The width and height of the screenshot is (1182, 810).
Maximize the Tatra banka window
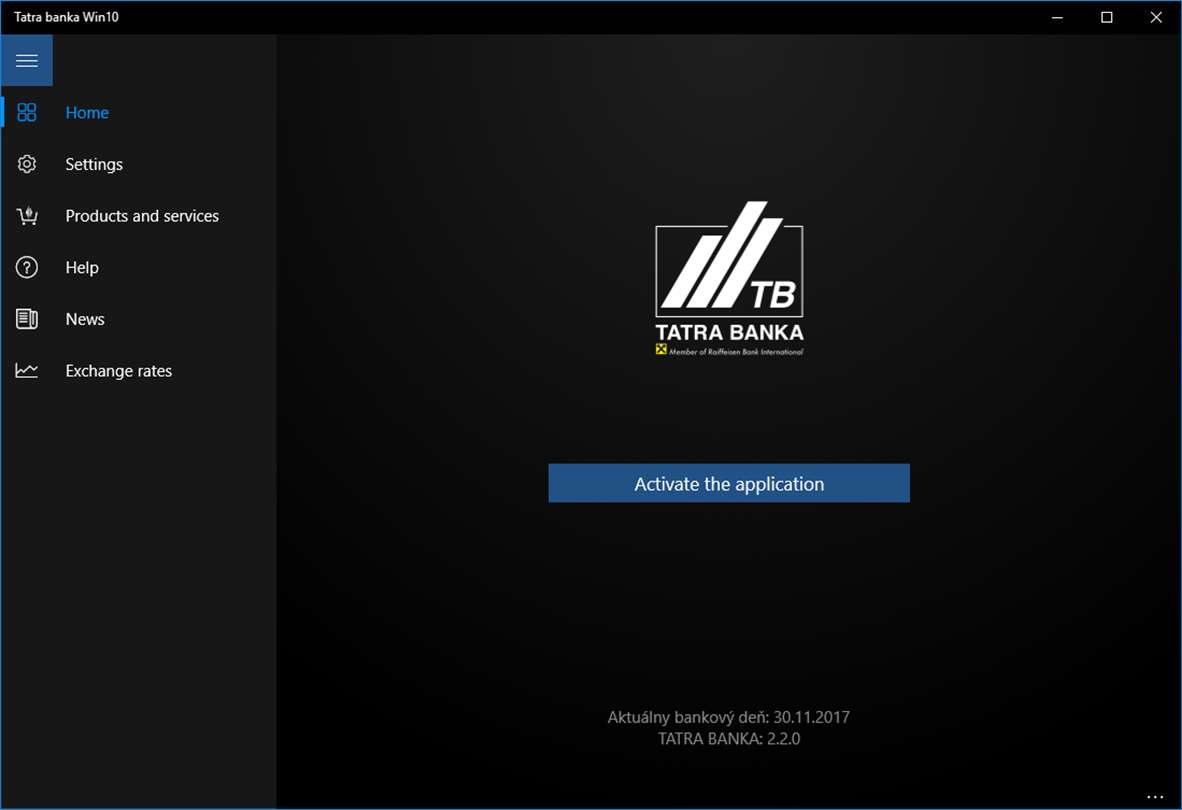1107,17
